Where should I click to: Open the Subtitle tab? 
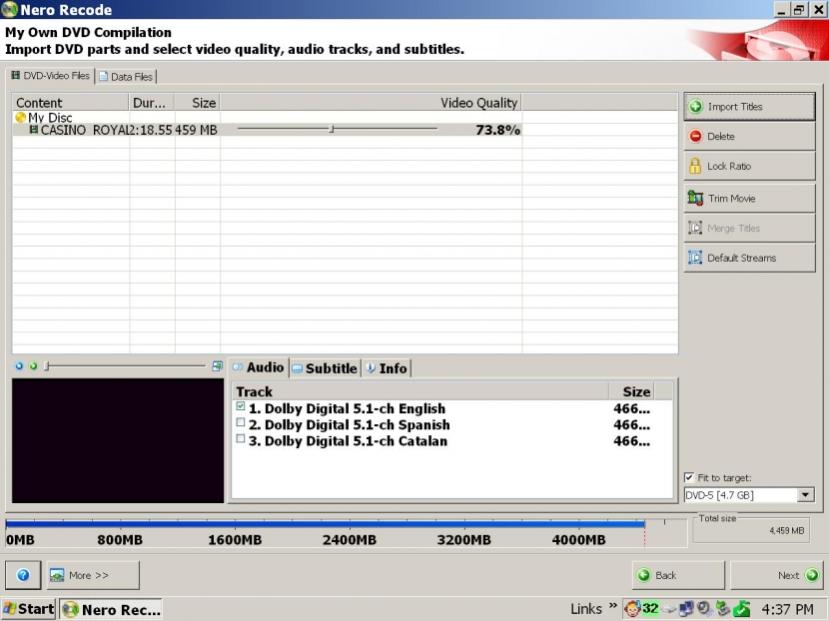click(325, 368)
